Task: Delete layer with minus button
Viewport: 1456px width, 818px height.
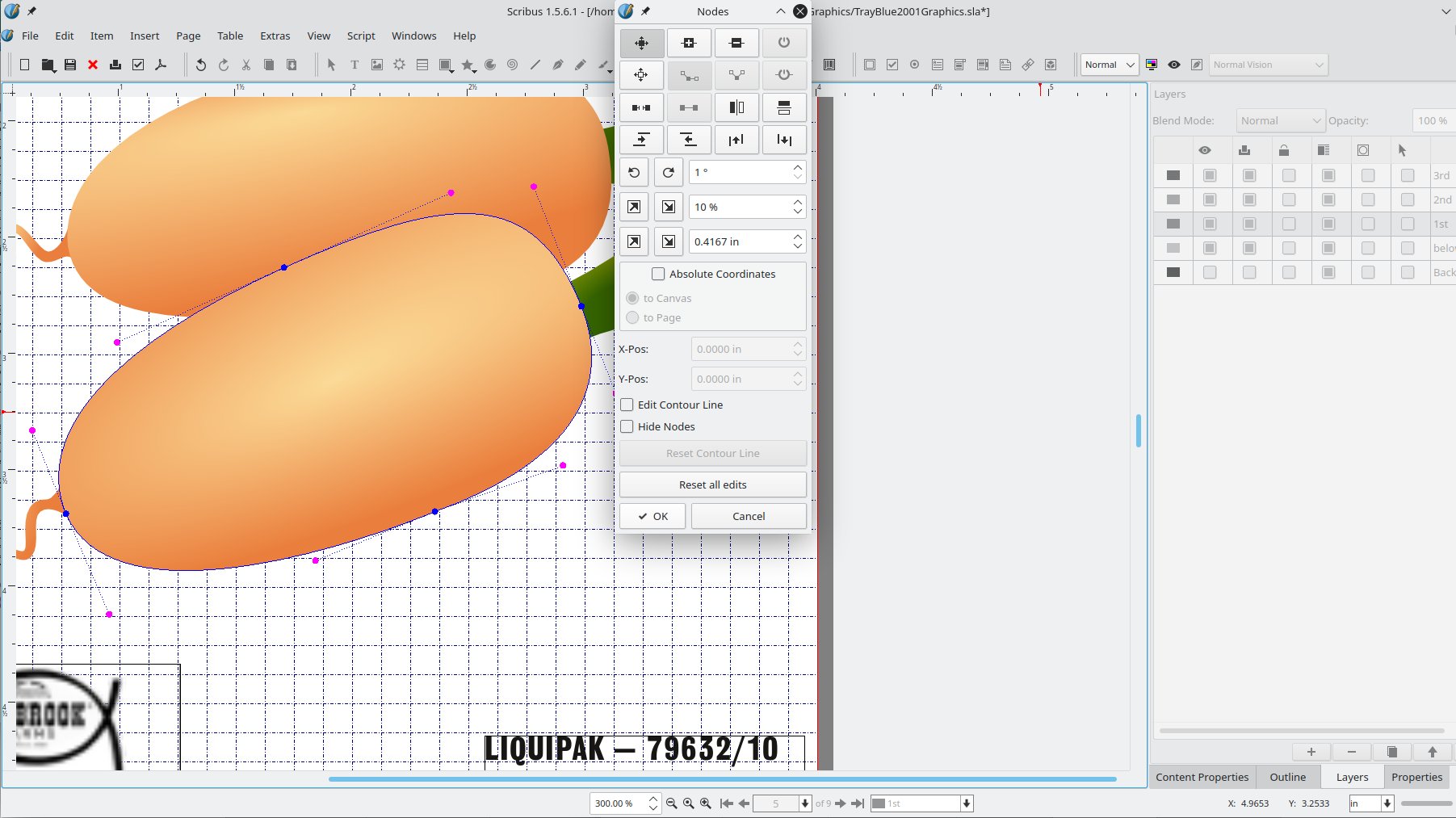Action: [1352, 752]
